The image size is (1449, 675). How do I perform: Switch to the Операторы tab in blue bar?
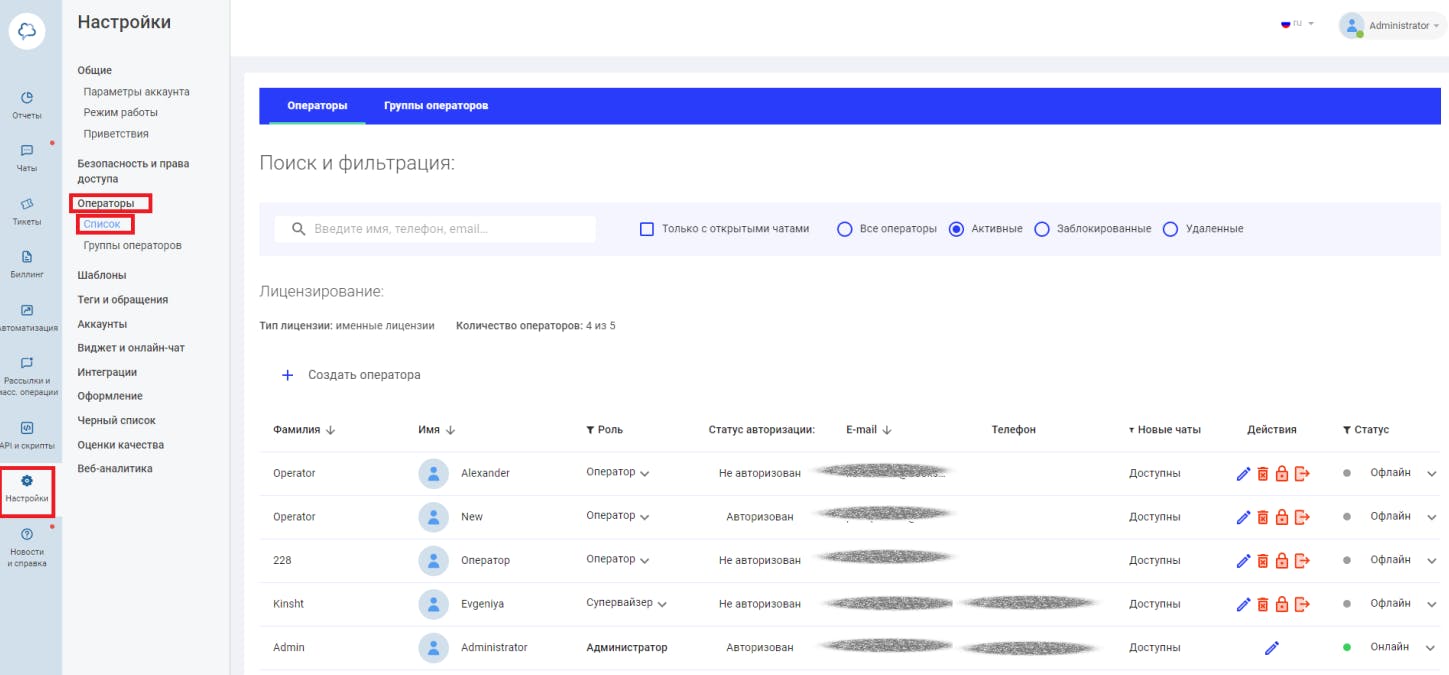click(x=317, y=106)
